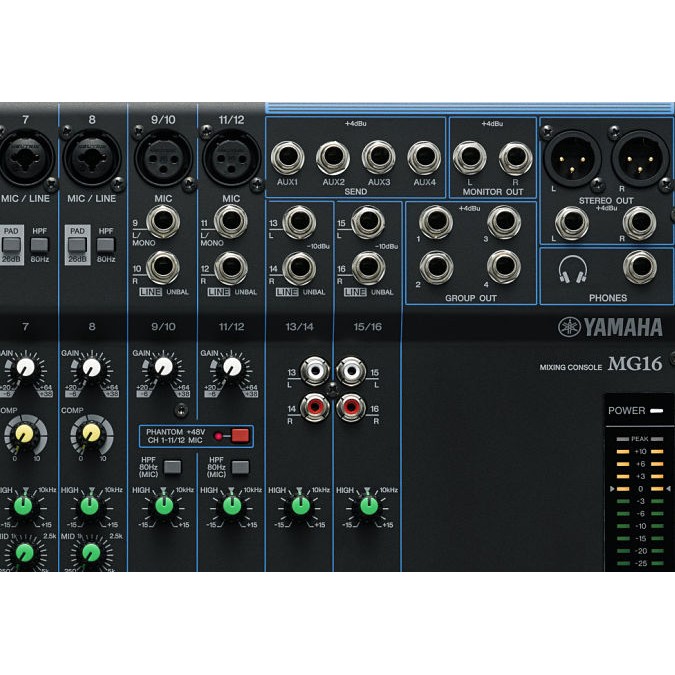Click line input jack 9 L/MONO

click(x=163, y=222)
